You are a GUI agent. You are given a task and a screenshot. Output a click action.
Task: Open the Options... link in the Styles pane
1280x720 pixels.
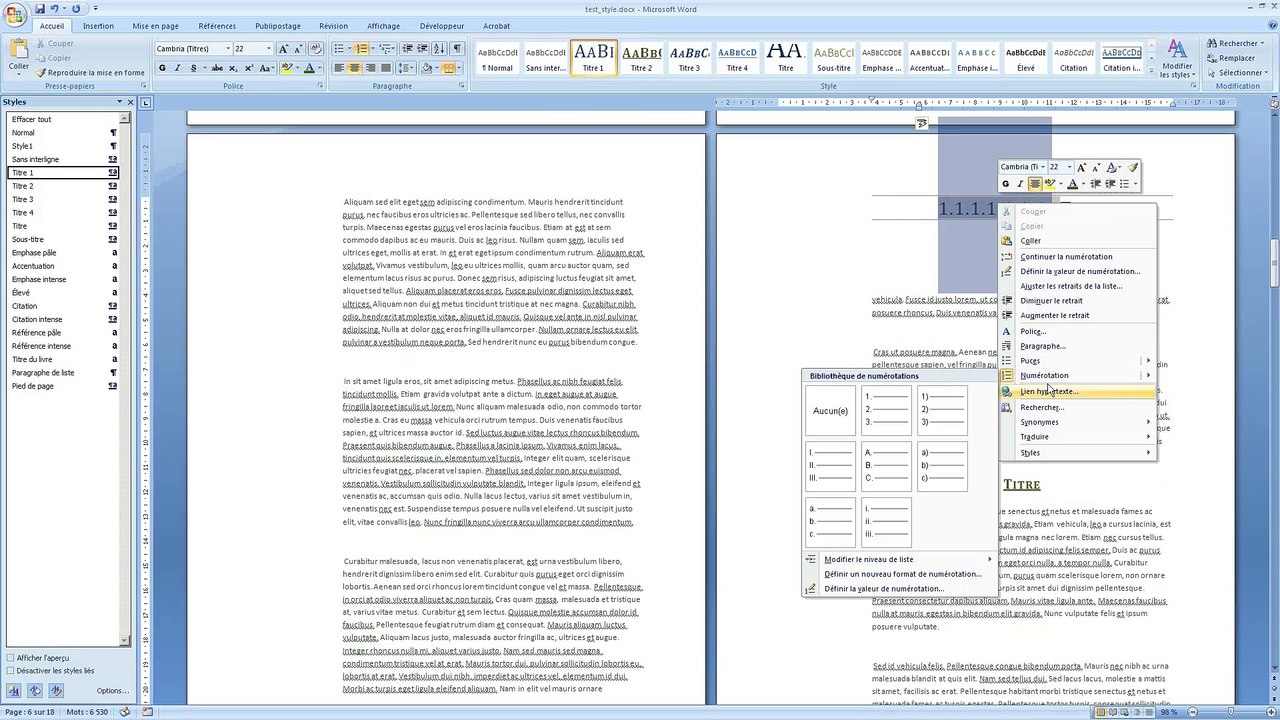pyautogui.click(x=112, y=691)
